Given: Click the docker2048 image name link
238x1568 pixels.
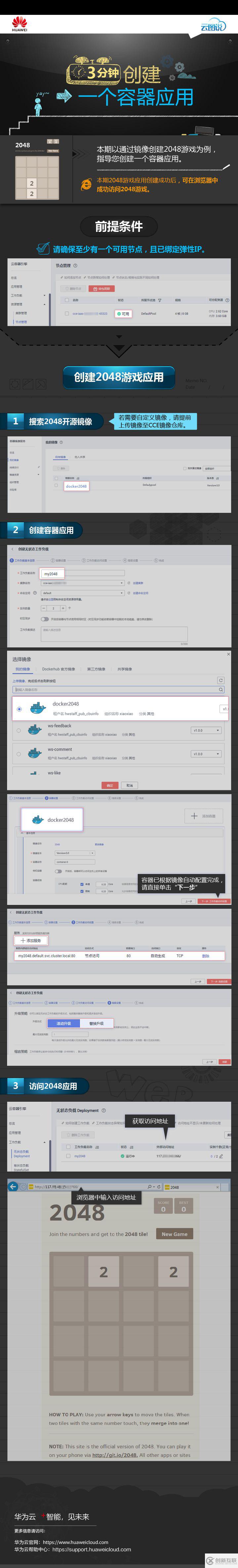Looking at the screenshot, I should pyautogui.click(x=76, y=486).
